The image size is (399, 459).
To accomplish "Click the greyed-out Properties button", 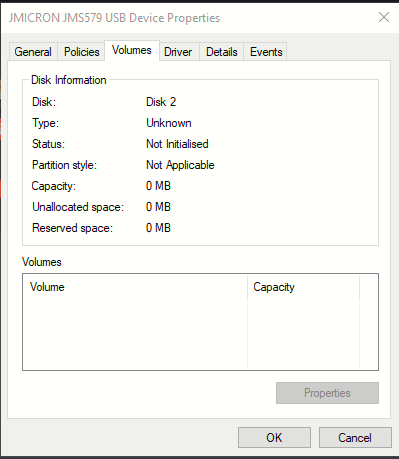I will tap(327, 393).
